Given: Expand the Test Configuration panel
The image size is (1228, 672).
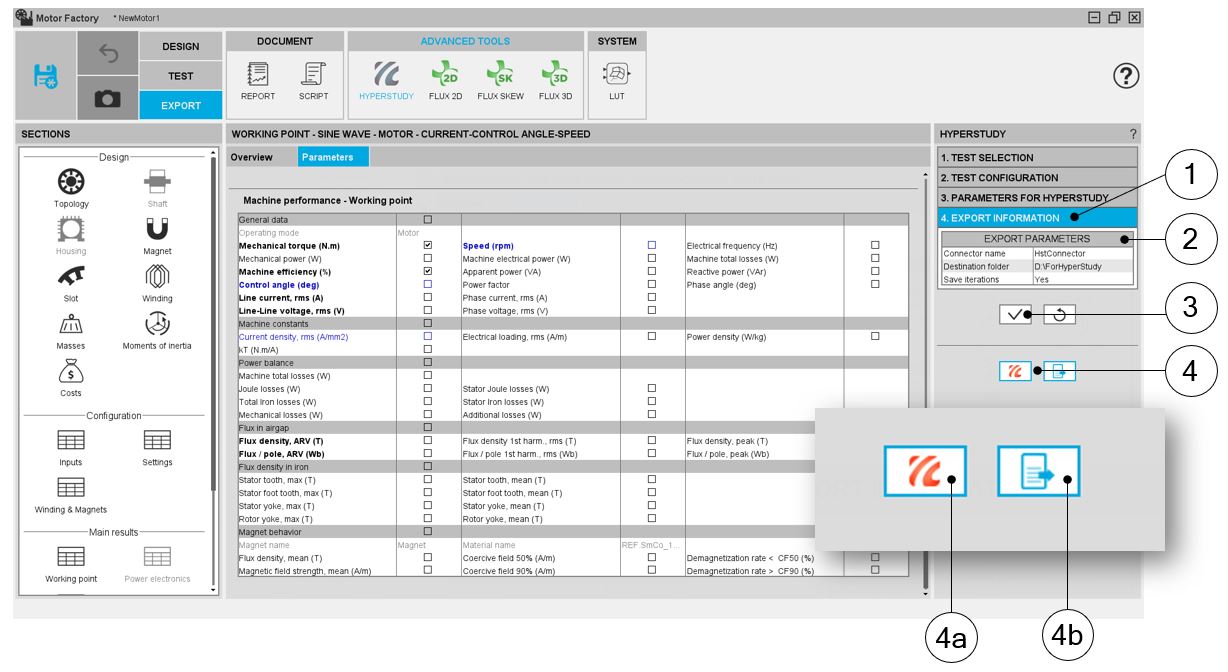Looking at the screenshot, I should click(1037, 177).
